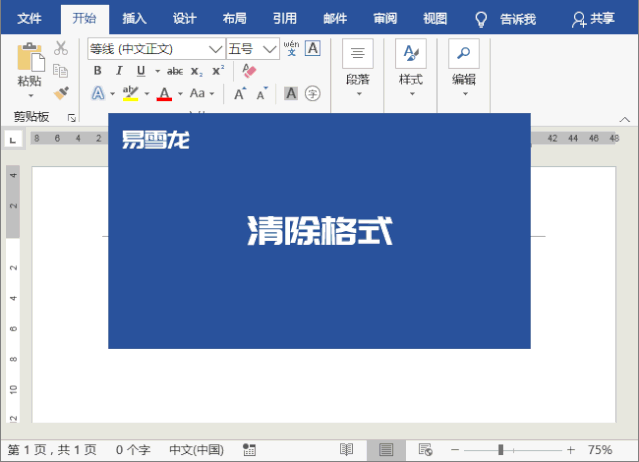This screenshot has height=462, width=639.
Task: Click the 告诉我 search box
Action: click(518, 19)
